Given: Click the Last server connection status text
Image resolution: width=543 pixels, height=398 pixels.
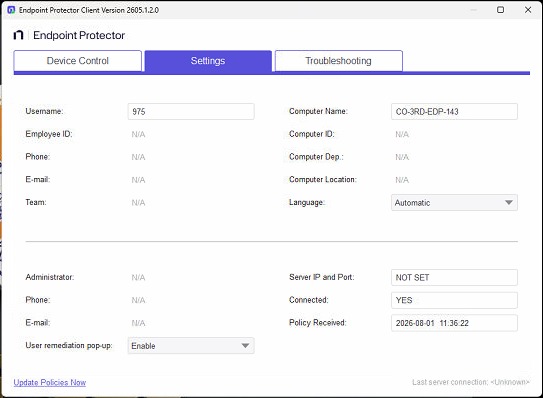Looking at the screenshot, I should pyautogui.click(x=471, y=382).
